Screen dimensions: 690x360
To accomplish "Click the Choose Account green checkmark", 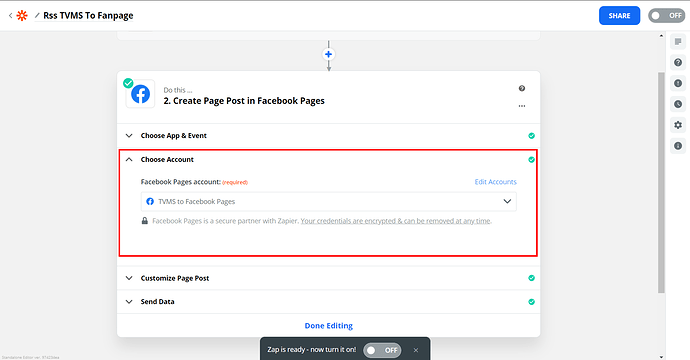I will (x=531, y=159).
